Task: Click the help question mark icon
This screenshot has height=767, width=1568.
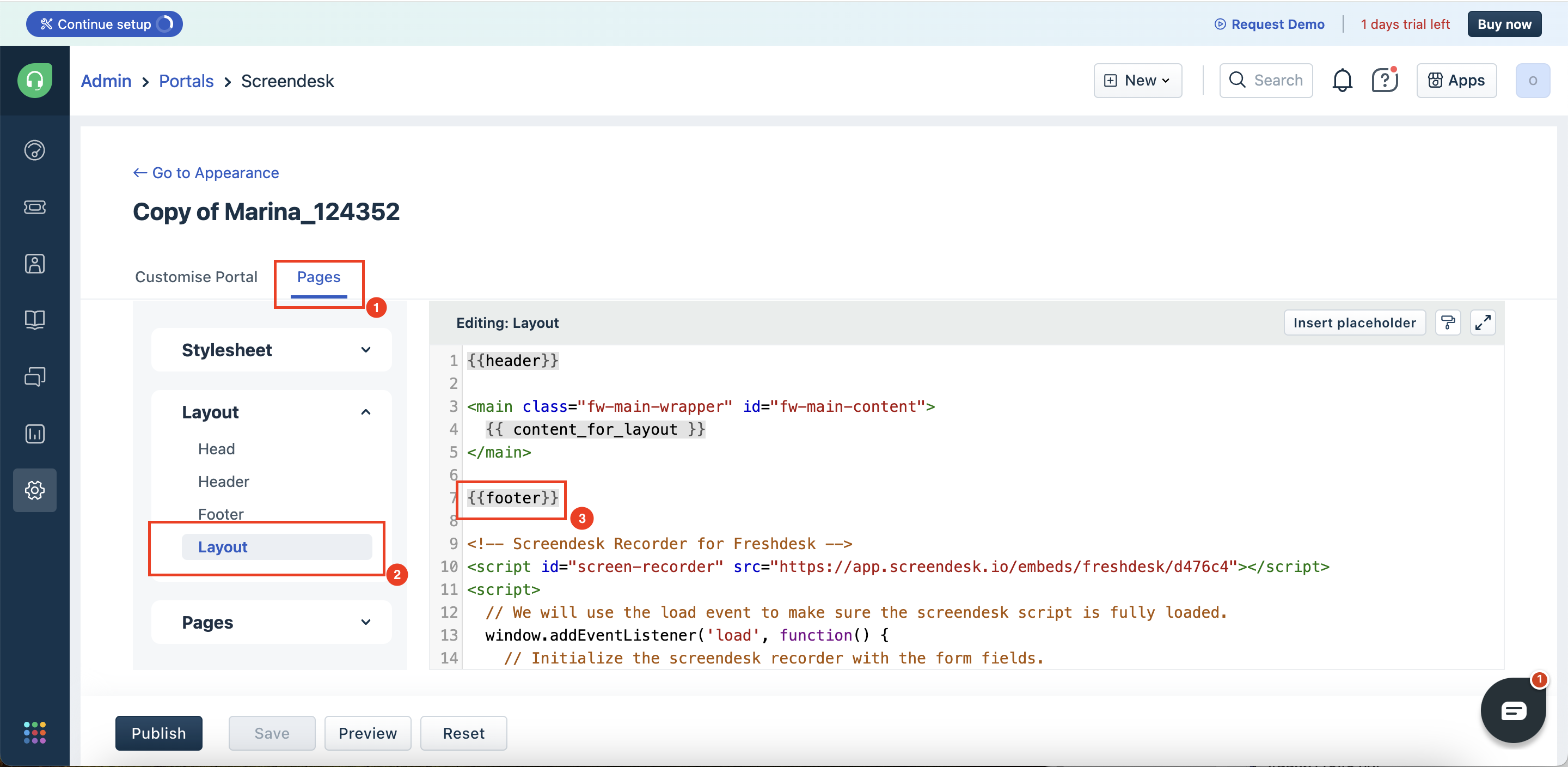Action: pos(1384,81)
